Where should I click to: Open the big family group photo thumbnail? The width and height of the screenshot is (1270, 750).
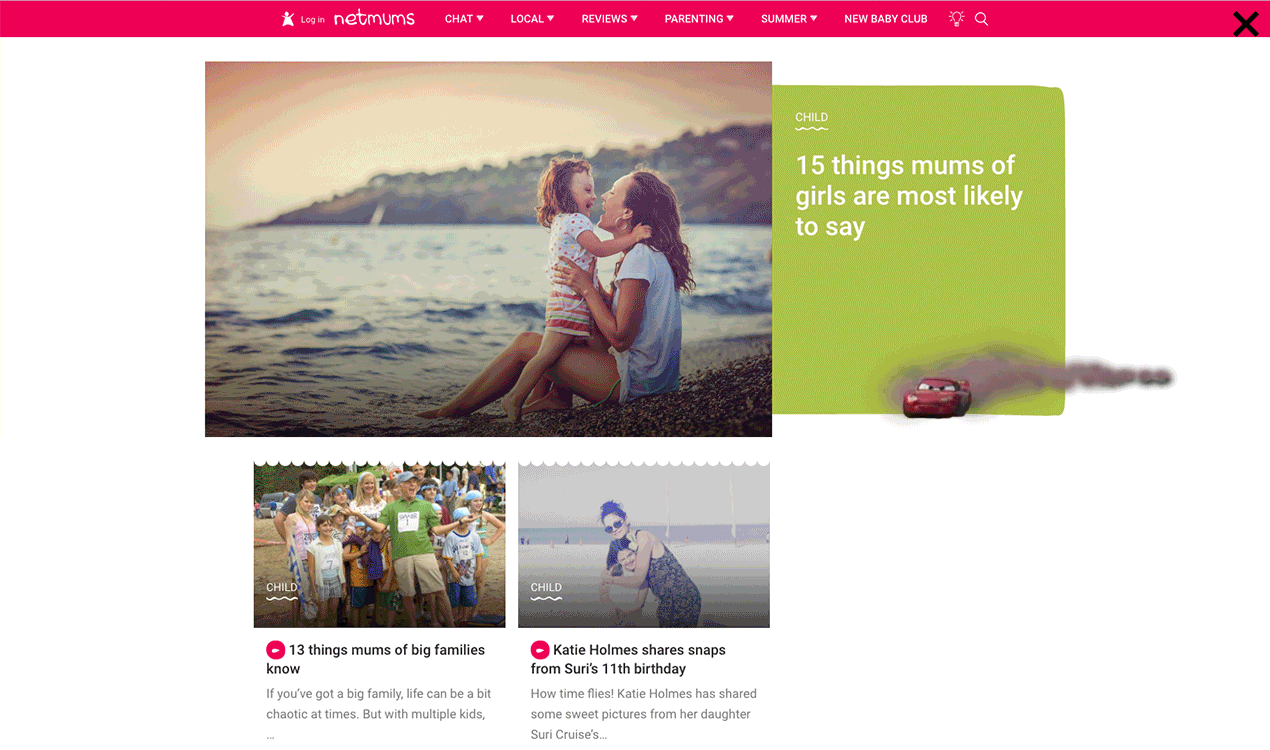click(x=379, y=544)
